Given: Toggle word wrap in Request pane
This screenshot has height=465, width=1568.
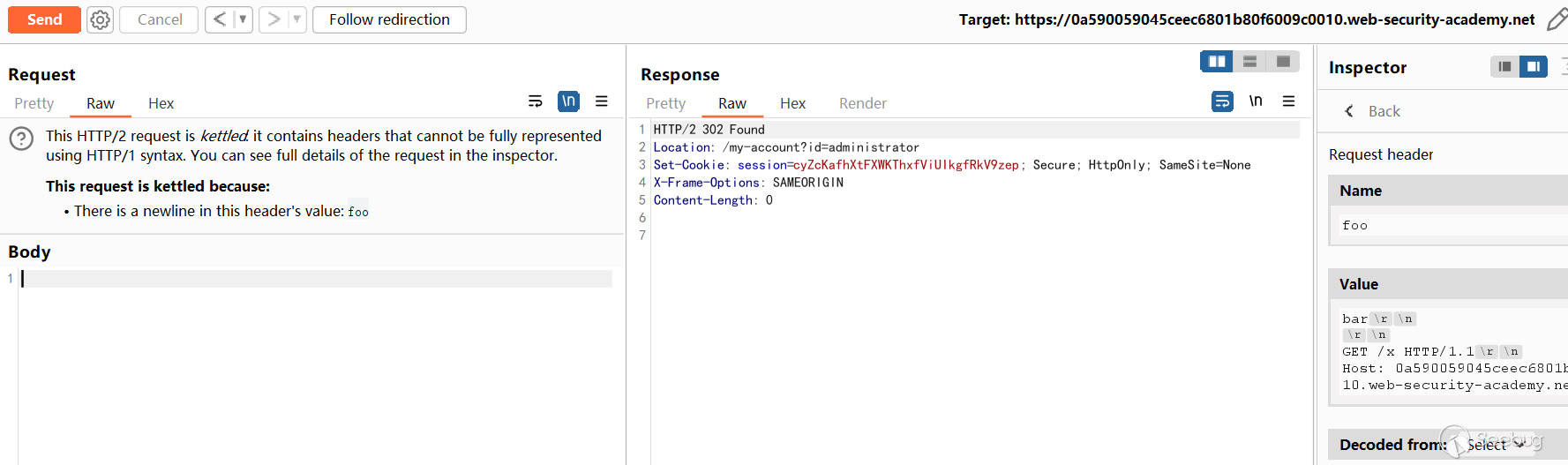Looking at the screenshot, I should point(535,101).
